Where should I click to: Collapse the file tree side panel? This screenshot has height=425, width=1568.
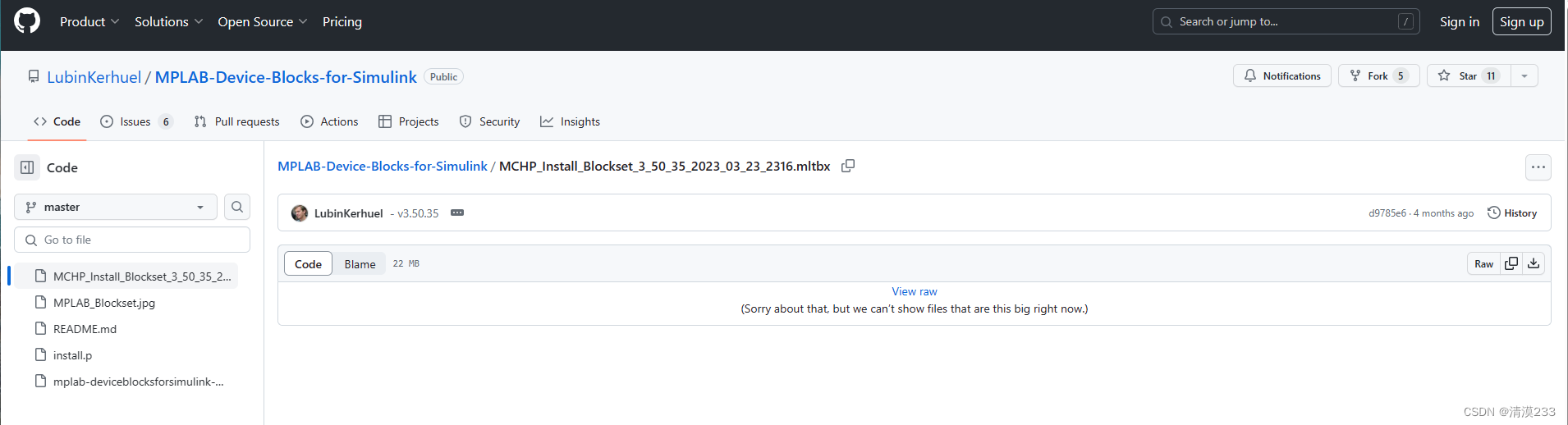pos(27,167)
